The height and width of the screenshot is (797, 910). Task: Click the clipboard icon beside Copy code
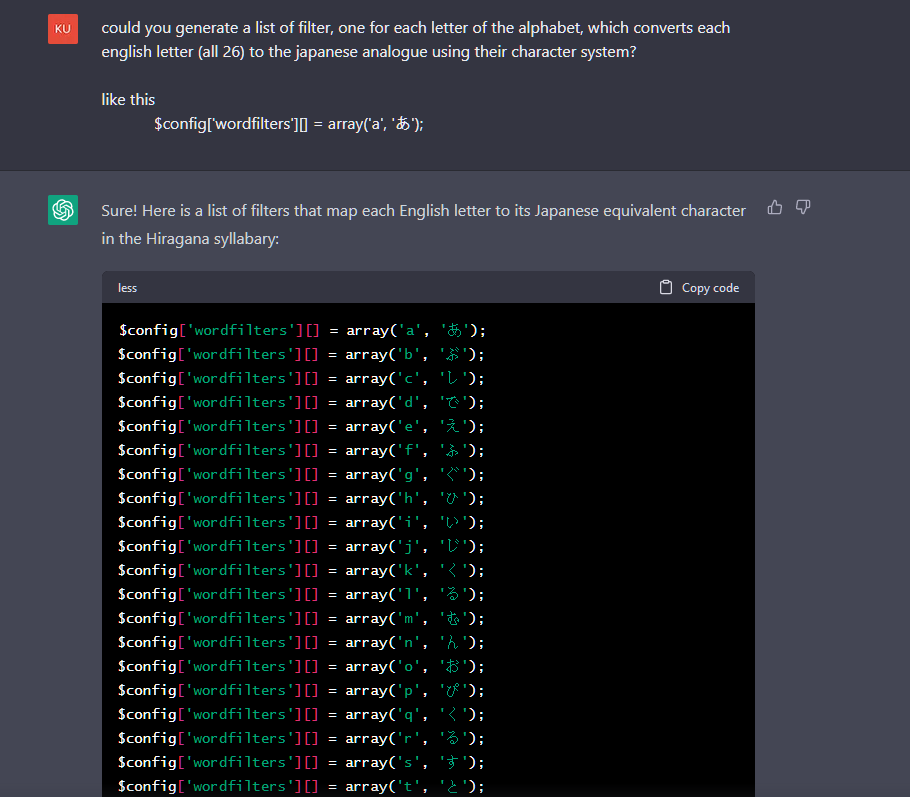[x=666, y=288]
